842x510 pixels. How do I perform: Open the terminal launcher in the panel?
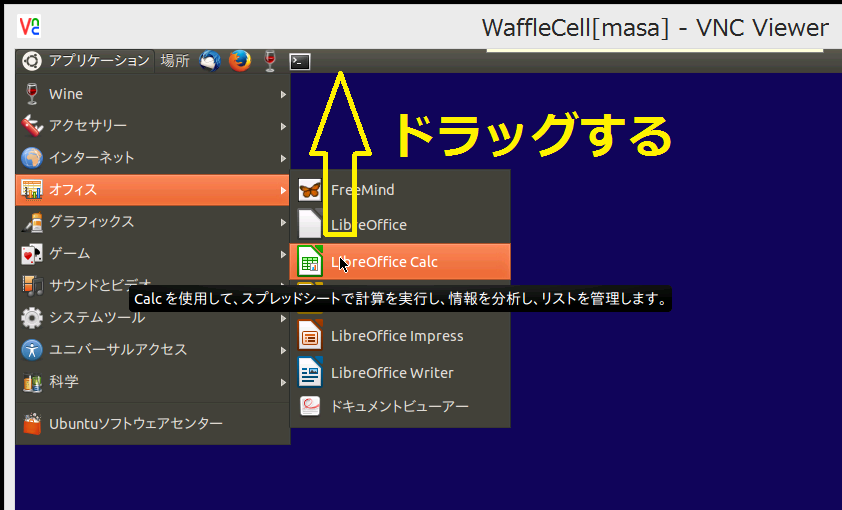coord(300,62)
